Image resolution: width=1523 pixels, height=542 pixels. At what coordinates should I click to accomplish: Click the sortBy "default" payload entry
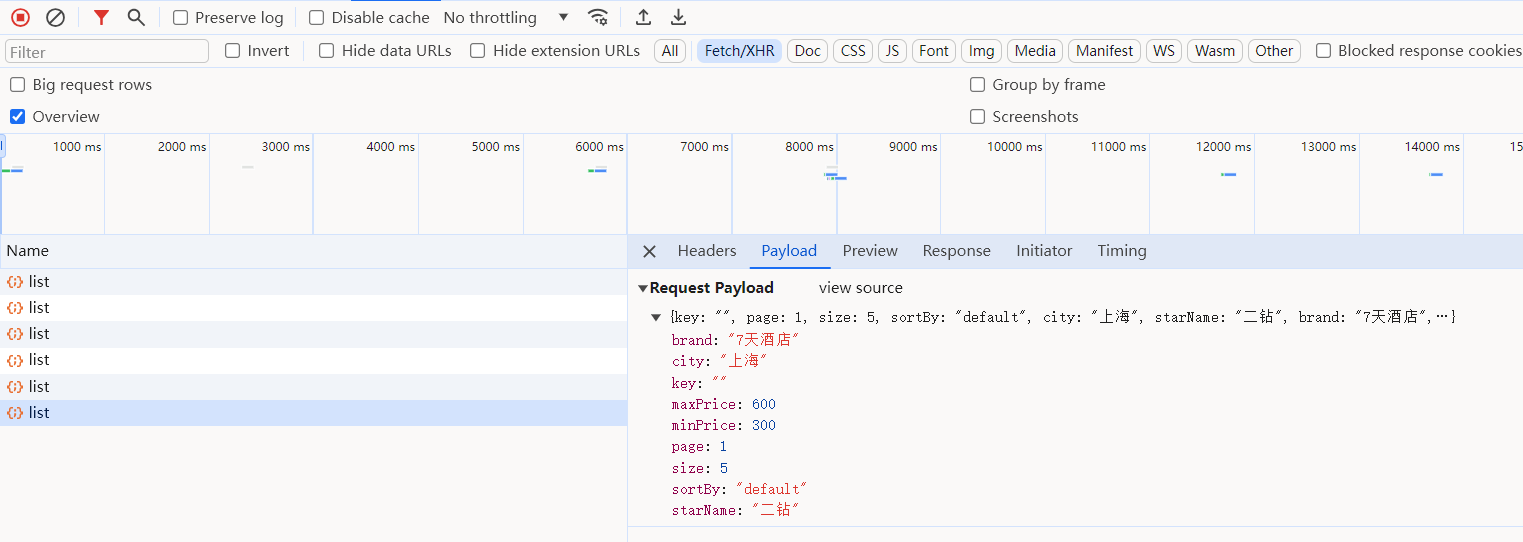pyautogui.click(x=739, y=489)
